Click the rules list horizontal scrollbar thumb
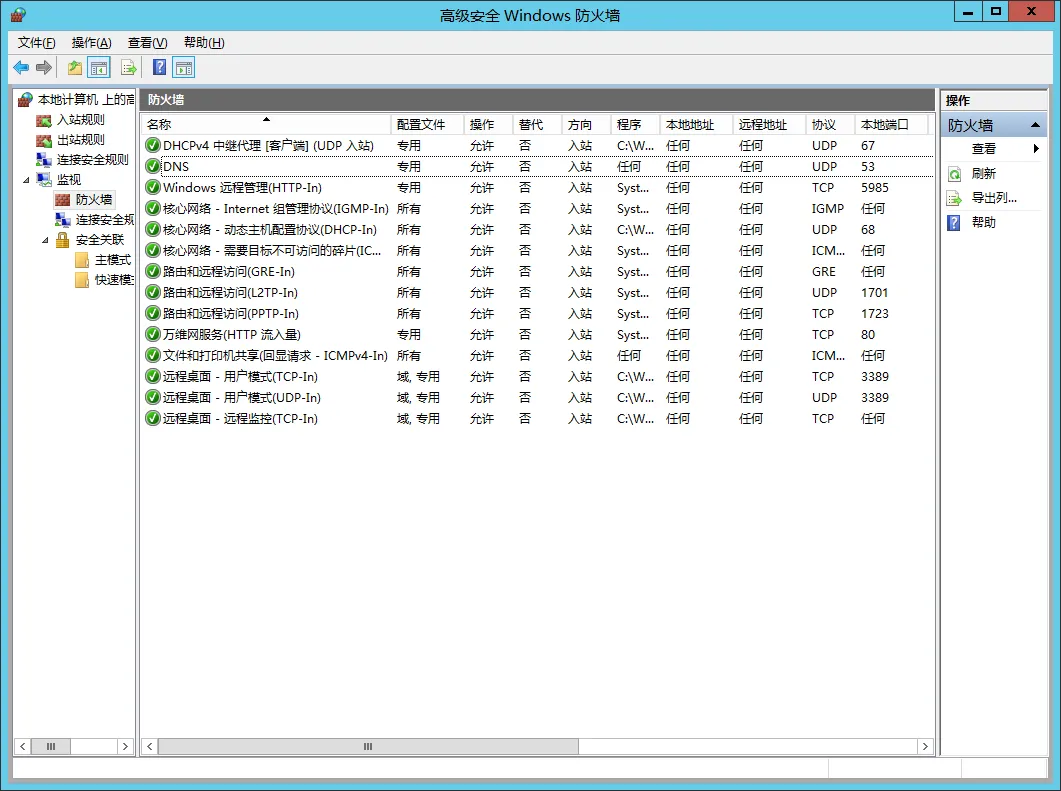Image resolution: width=1061 pixels, height=791 pixels. (368, 746)
